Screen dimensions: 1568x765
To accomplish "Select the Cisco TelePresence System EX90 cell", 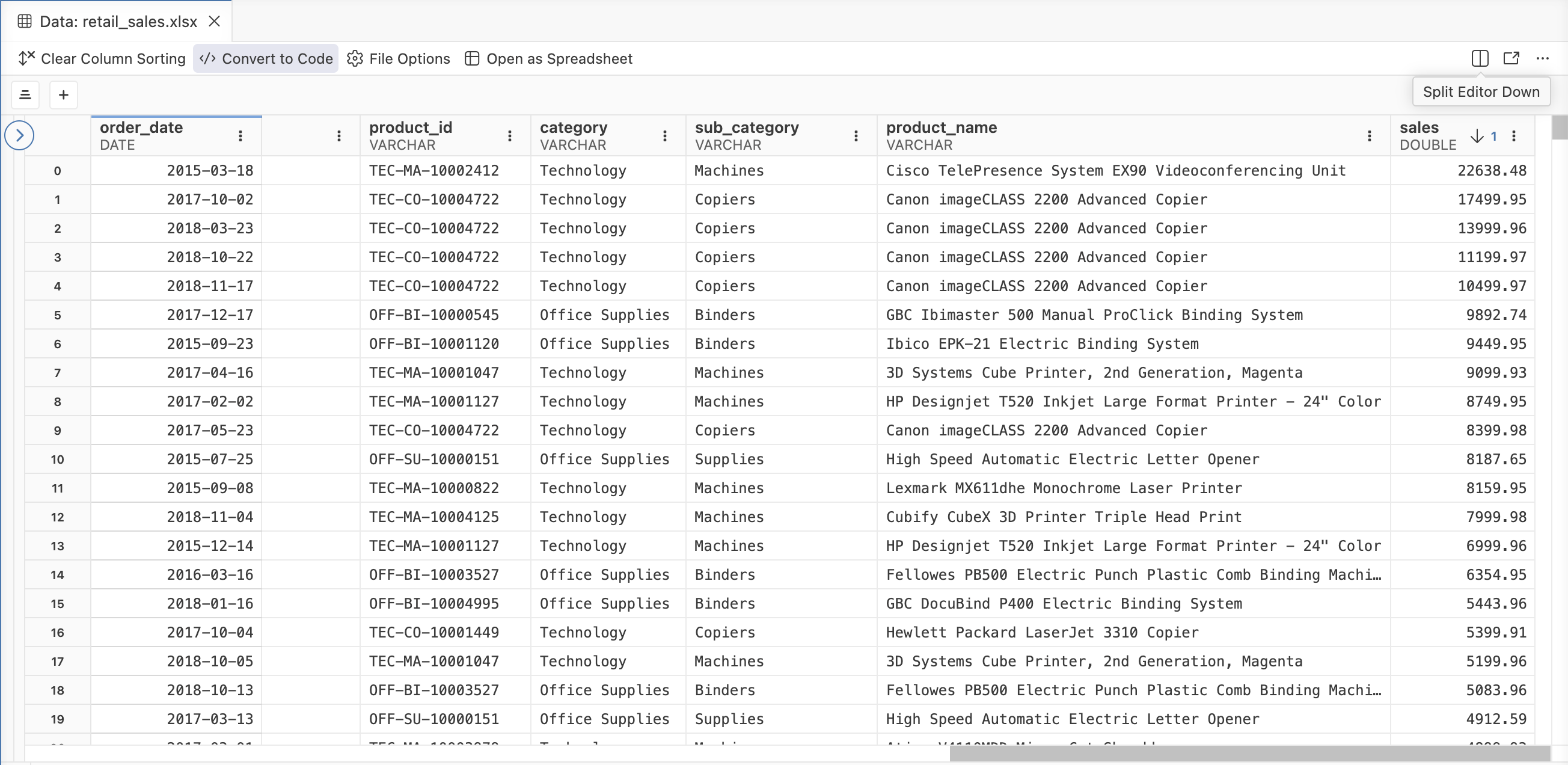I will pyautogui.click(x=1133, y=171).
